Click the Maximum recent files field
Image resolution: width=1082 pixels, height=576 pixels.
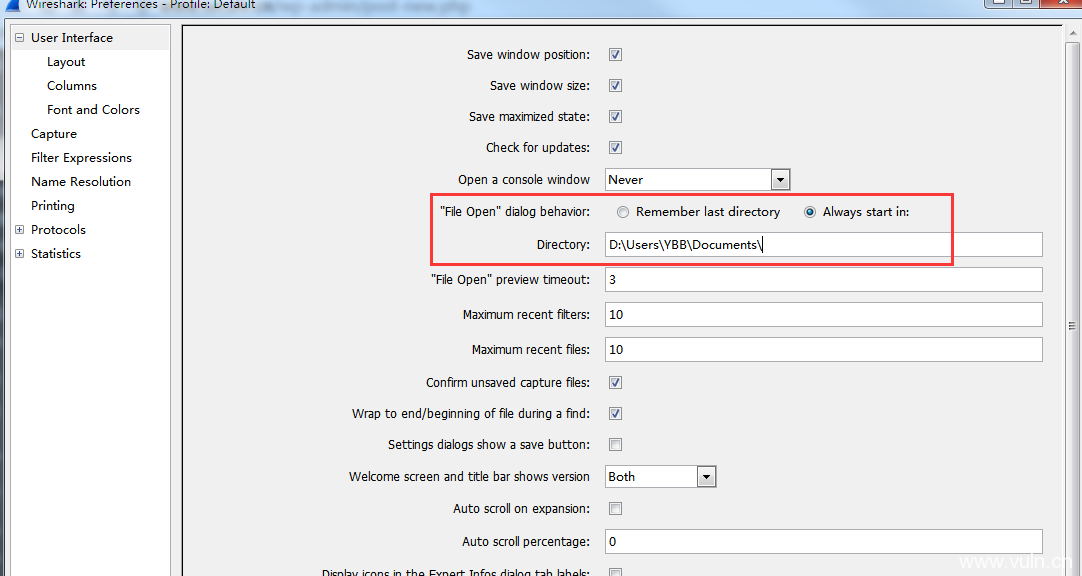click(824, 350)
